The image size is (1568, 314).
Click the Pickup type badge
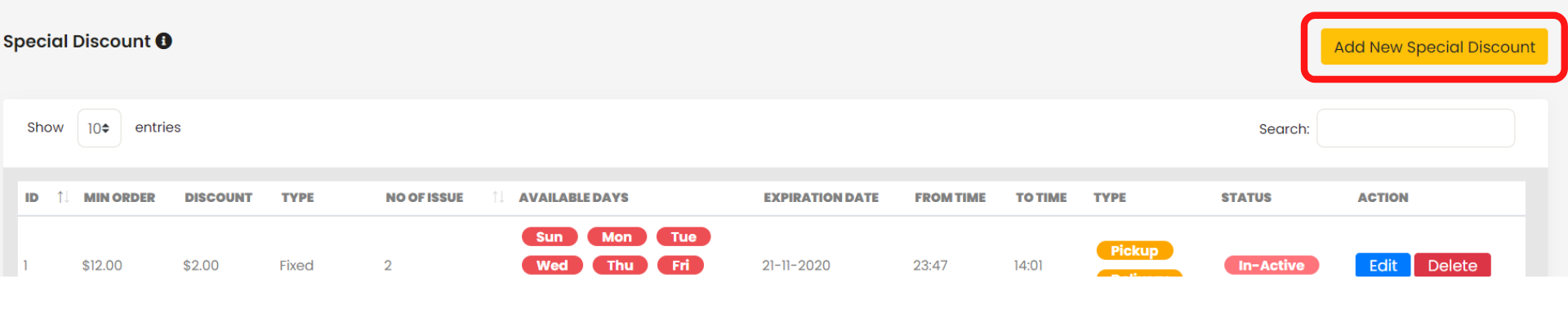click(x=1134, y=250)
